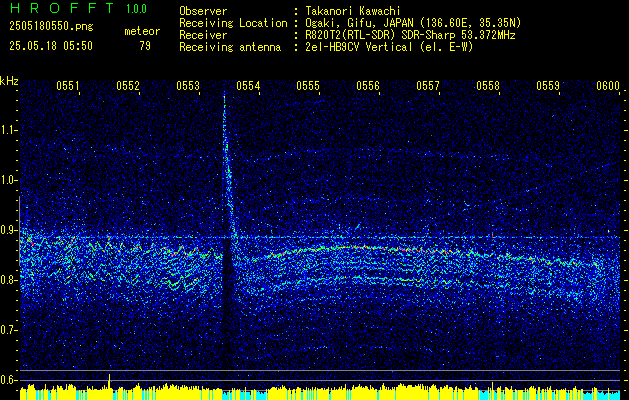
Task: Click the Receiver field label
Action: pos(203,35)
